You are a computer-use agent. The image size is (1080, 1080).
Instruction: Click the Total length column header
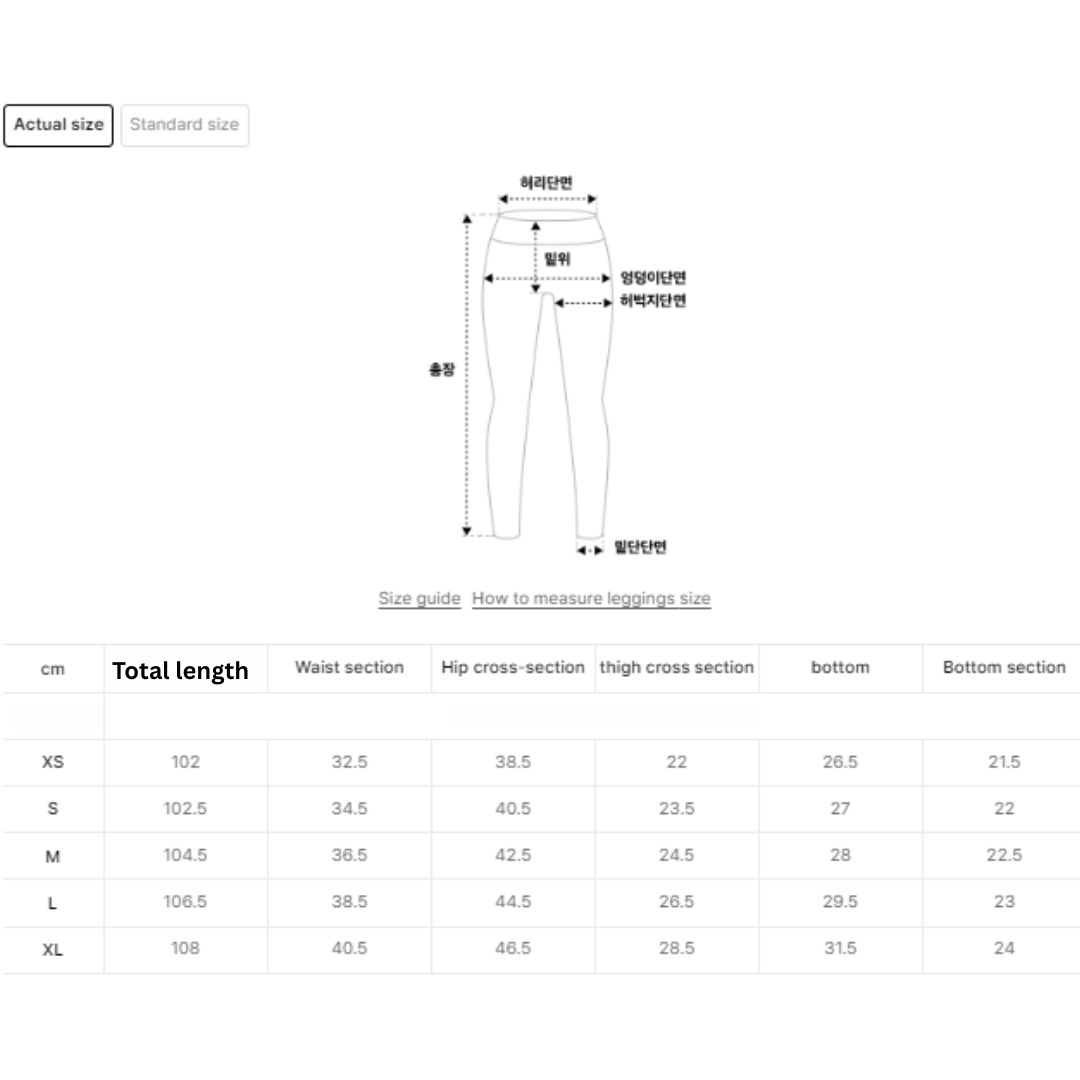coord(180,670)
